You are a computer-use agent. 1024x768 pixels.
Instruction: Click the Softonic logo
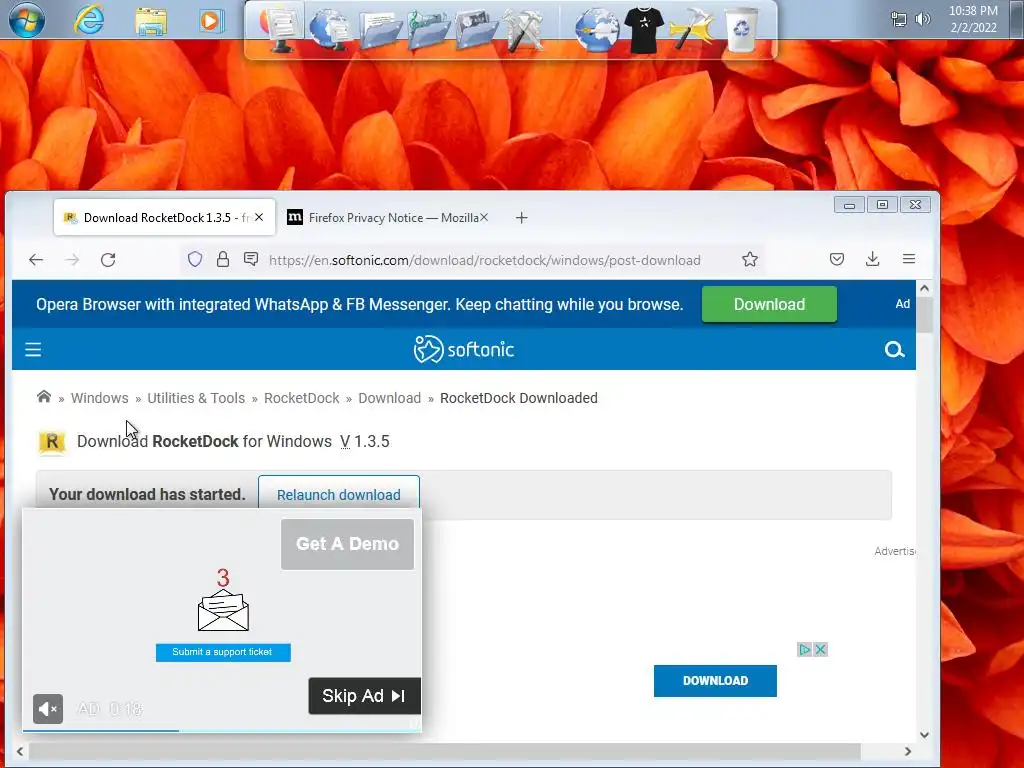[464, 349]
